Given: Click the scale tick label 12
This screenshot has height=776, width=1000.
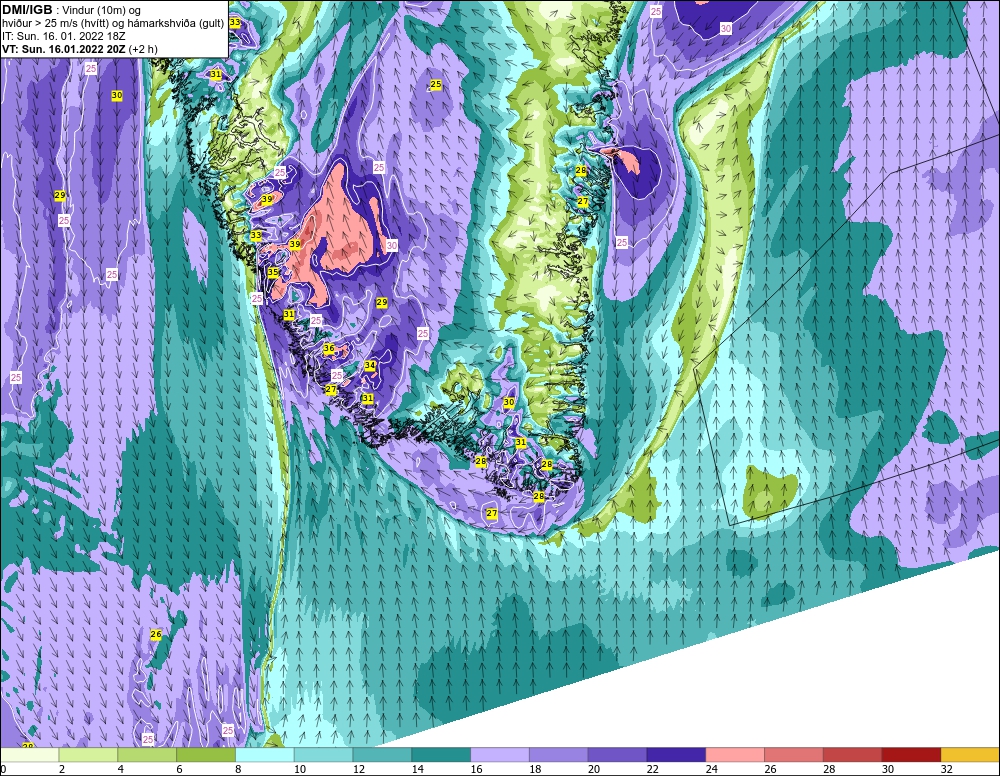Looking at the screenshot, I should pyautogui.click(x=358, y=769).
